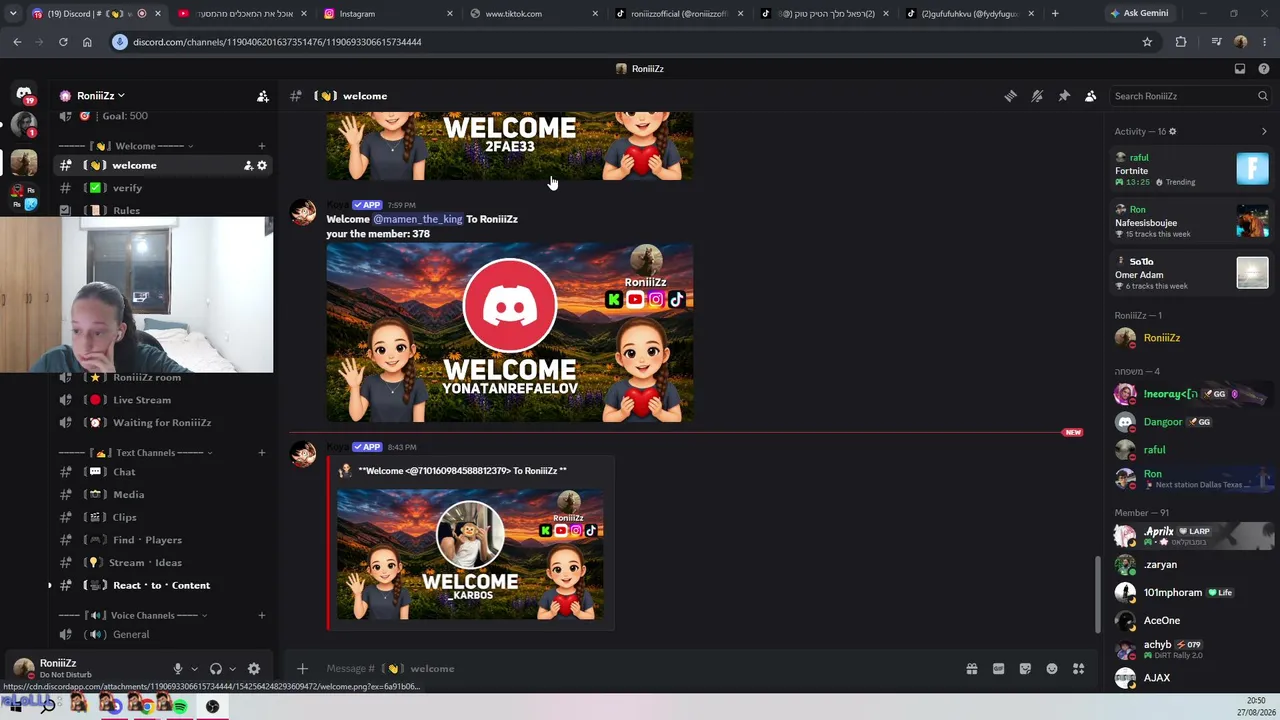
Task: Open OBS Studio from the taskbar
Action: 213,707
